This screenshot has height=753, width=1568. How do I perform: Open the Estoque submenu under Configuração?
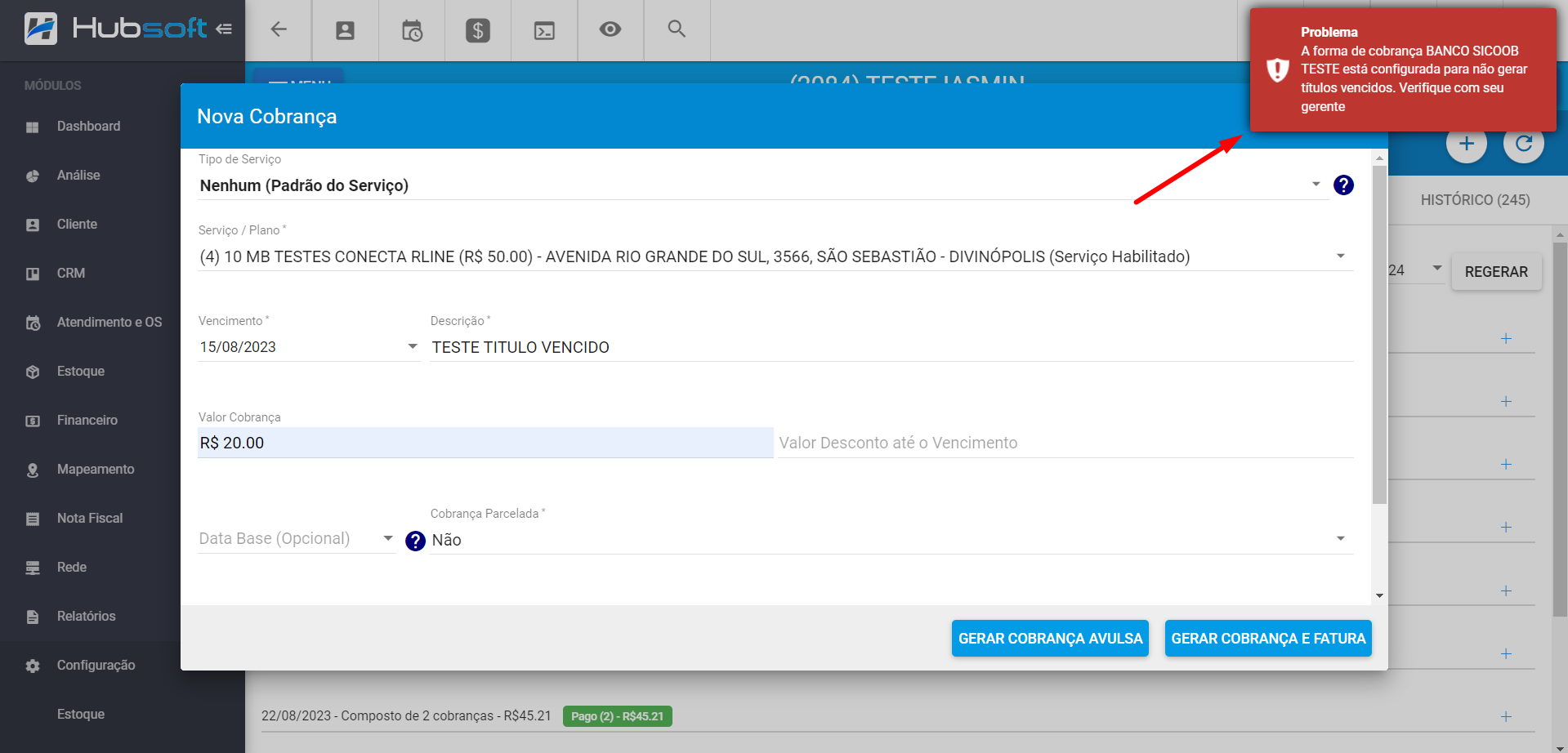(x=81, y=715)
